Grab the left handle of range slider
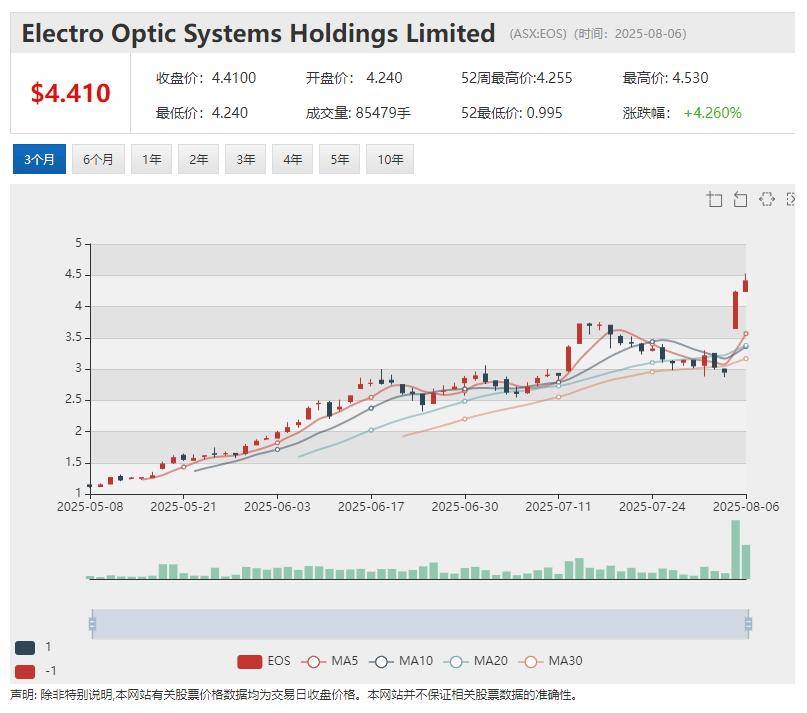This screenshot has width=807, height=713. coord(92,624)
